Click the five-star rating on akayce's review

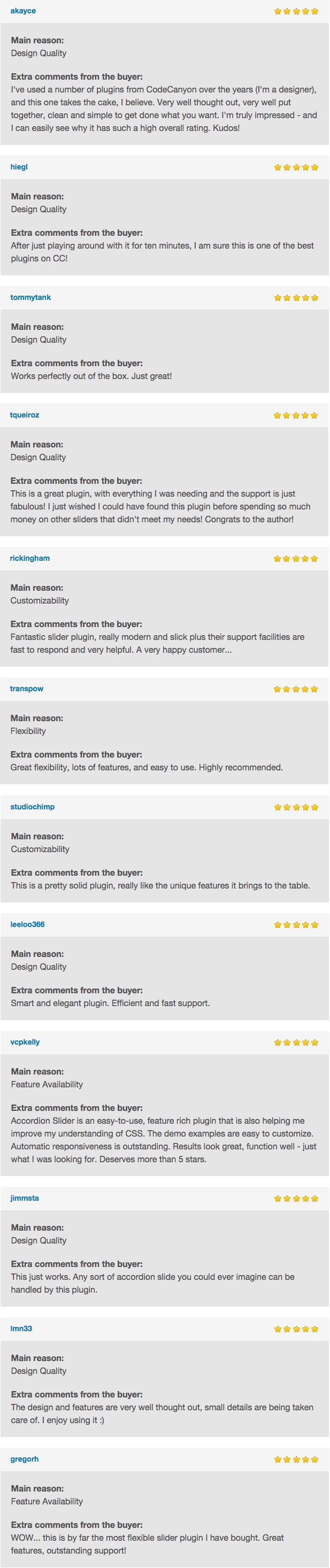click(x=296, y=11)
